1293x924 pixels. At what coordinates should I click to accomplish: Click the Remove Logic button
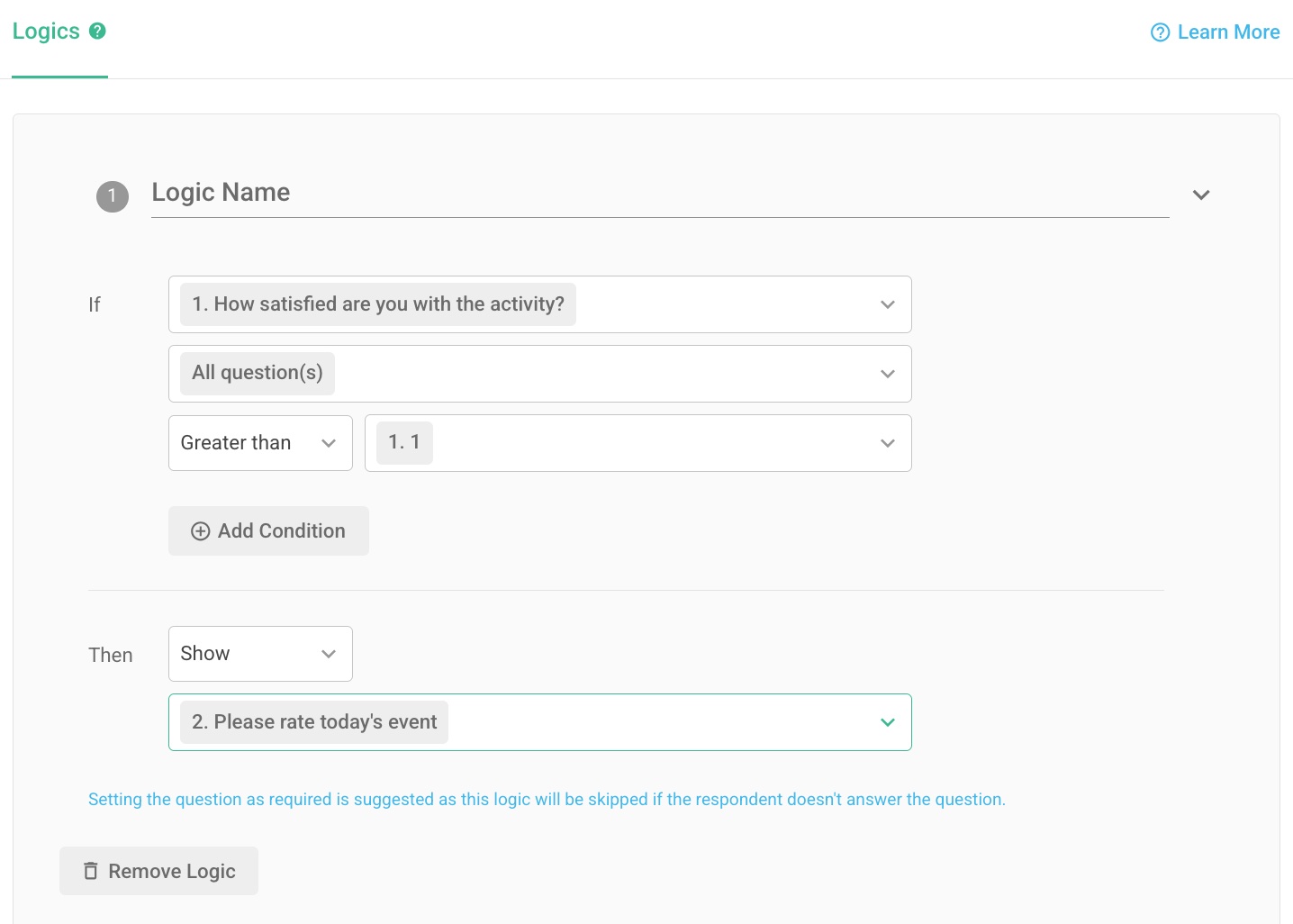158,871
